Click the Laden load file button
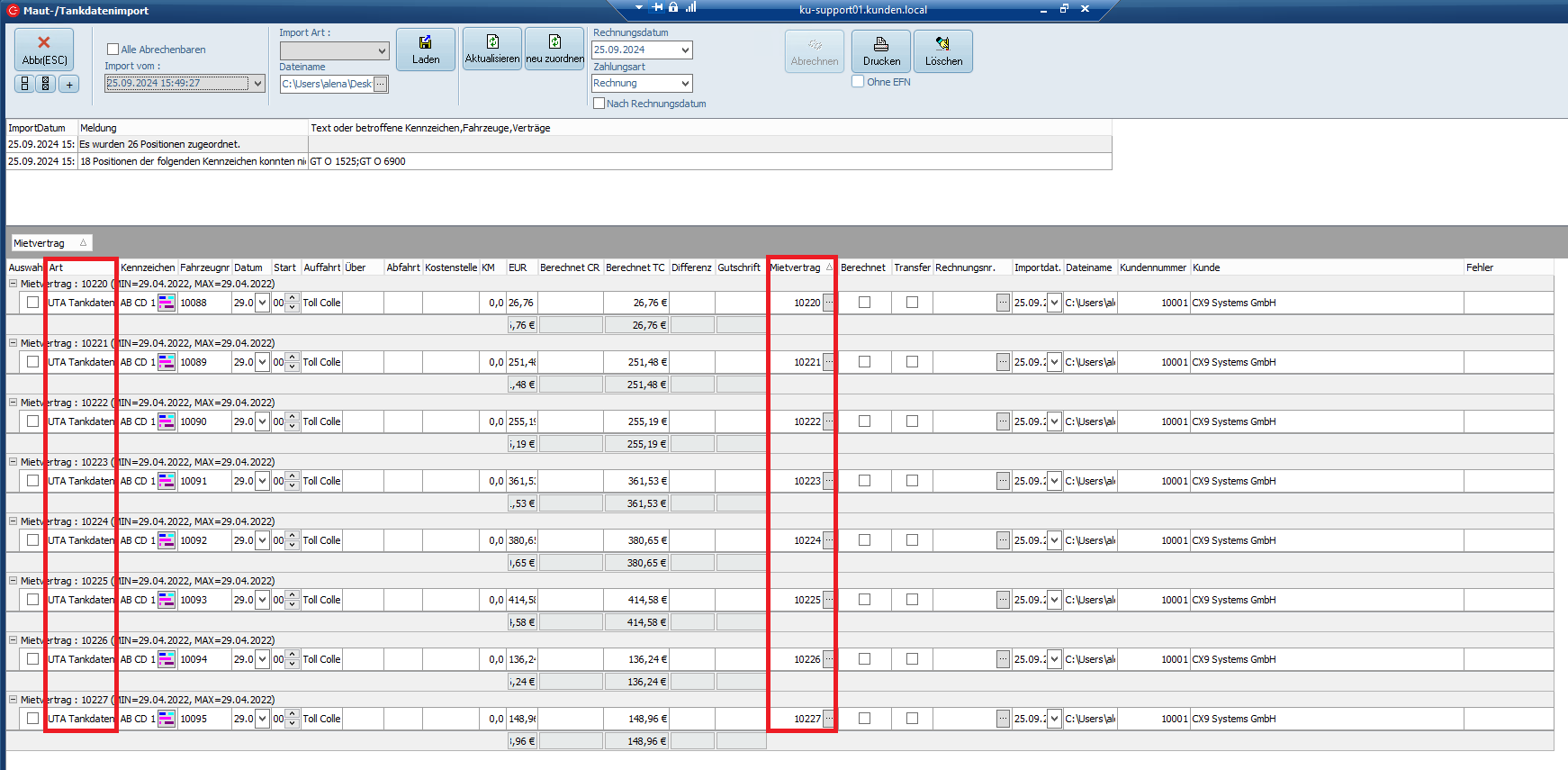Image resolution: width=1568 pixels, height=770 pixels. [426, 50]
